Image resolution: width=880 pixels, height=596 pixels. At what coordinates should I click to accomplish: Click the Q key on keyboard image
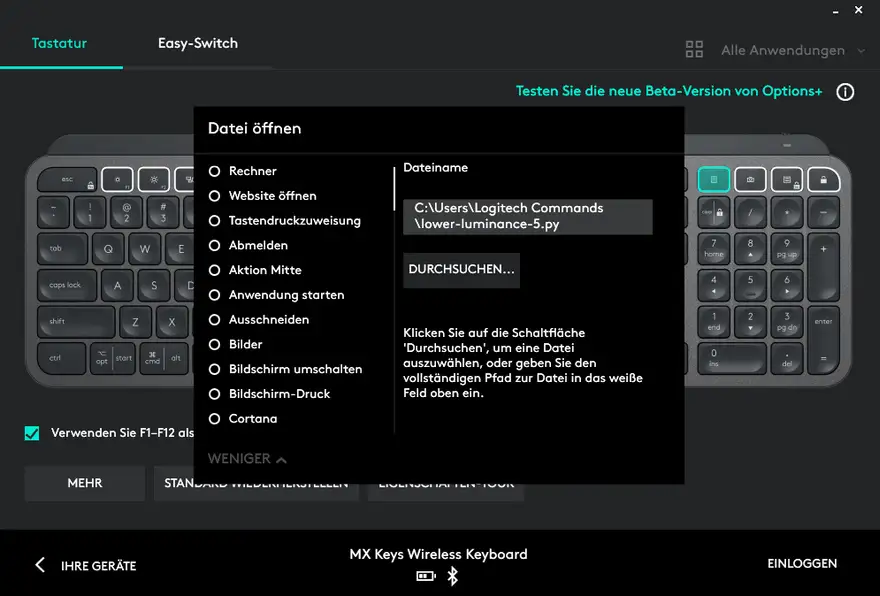point(108,249)
